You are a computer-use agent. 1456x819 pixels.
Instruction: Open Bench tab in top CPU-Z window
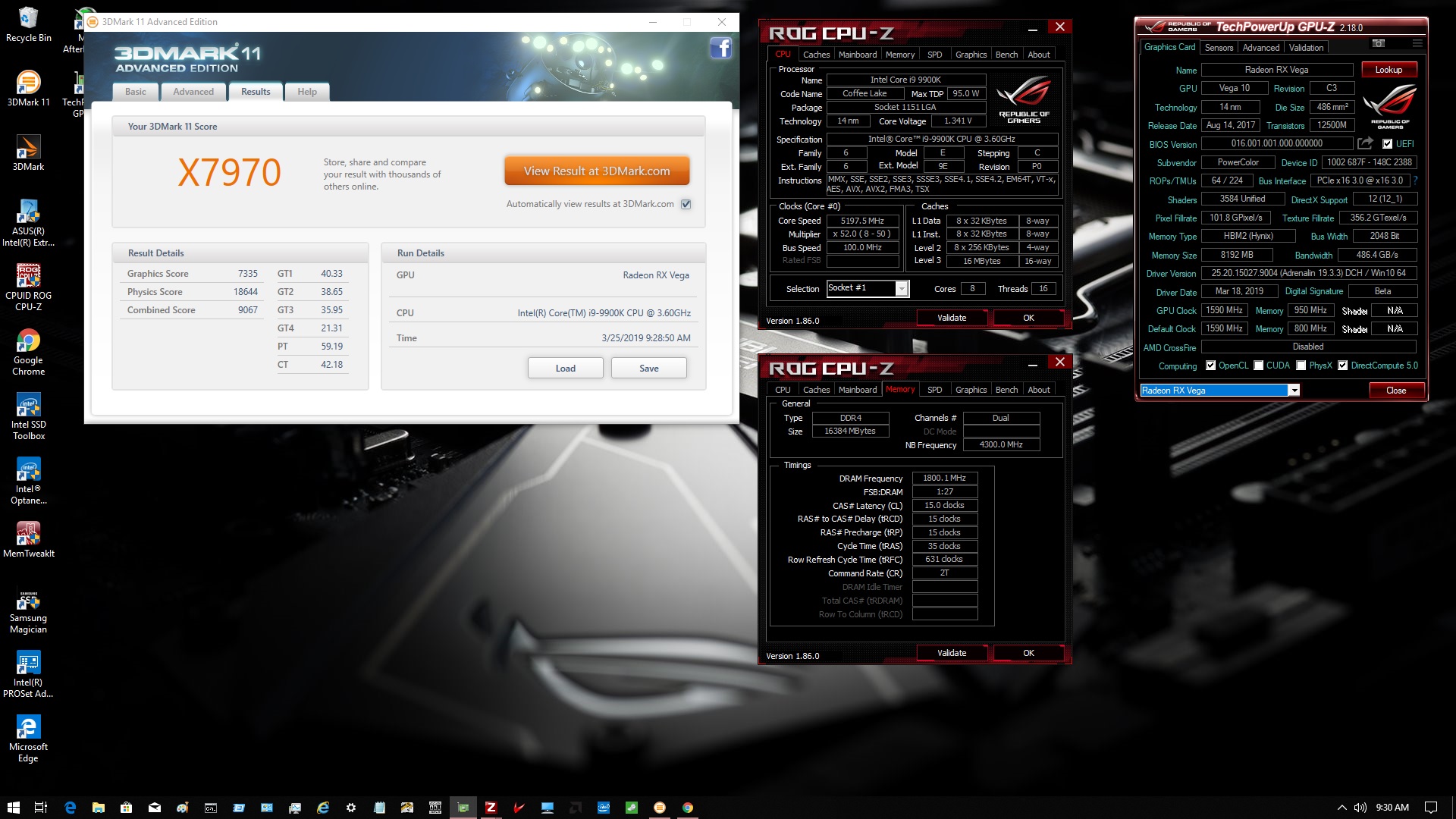click(x=1006, y=55)
